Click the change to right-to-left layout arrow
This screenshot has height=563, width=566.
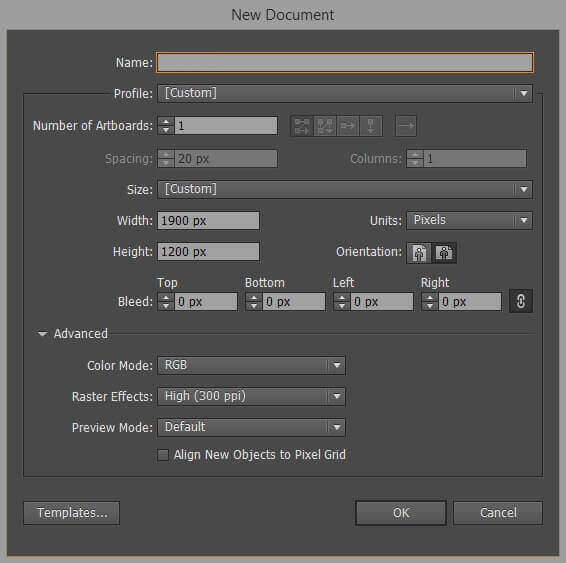point(406,126)
